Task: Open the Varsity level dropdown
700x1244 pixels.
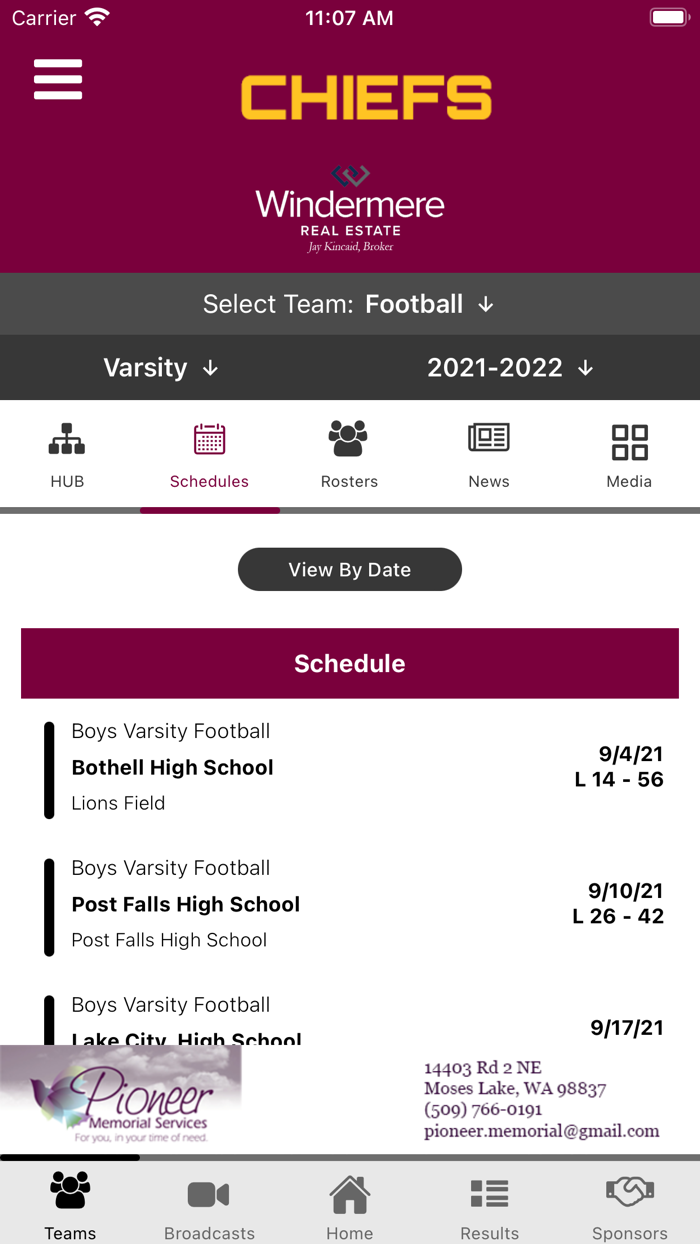Action: pos(160,367)
